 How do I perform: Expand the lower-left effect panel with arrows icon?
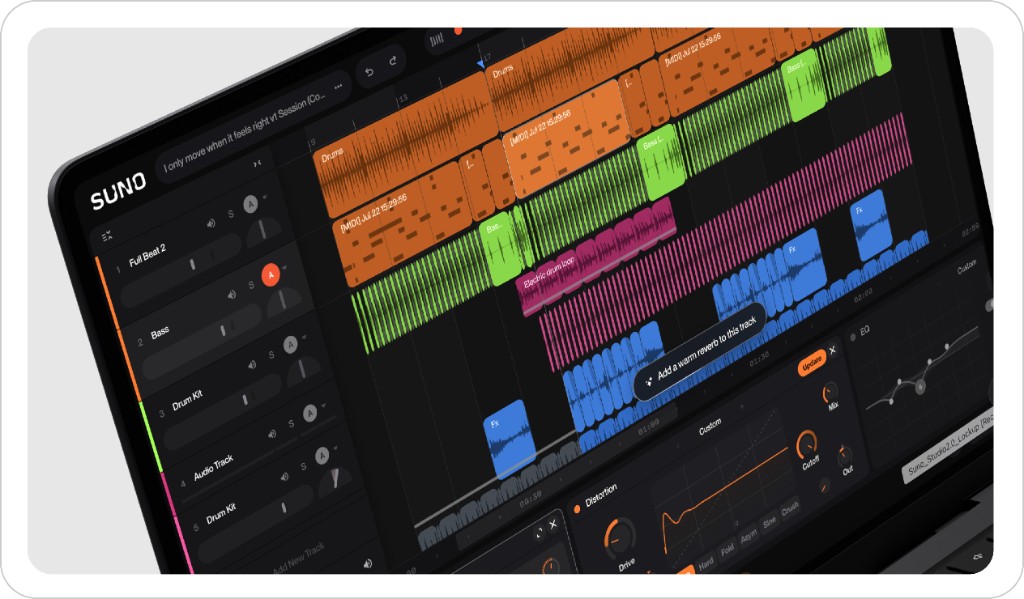tap(539, 533)
